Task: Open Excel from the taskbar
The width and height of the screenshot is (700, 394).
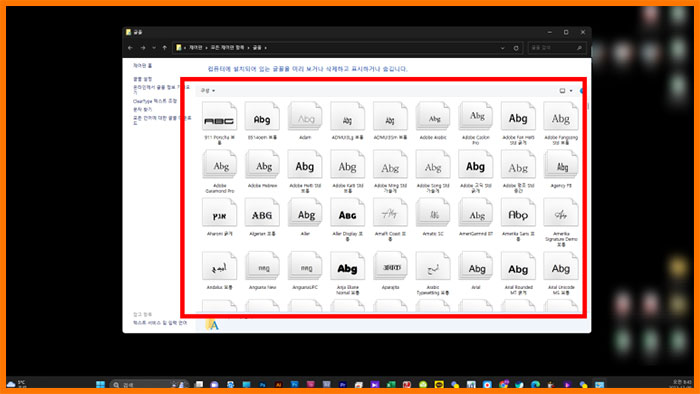Action: [x=391, y=385]
